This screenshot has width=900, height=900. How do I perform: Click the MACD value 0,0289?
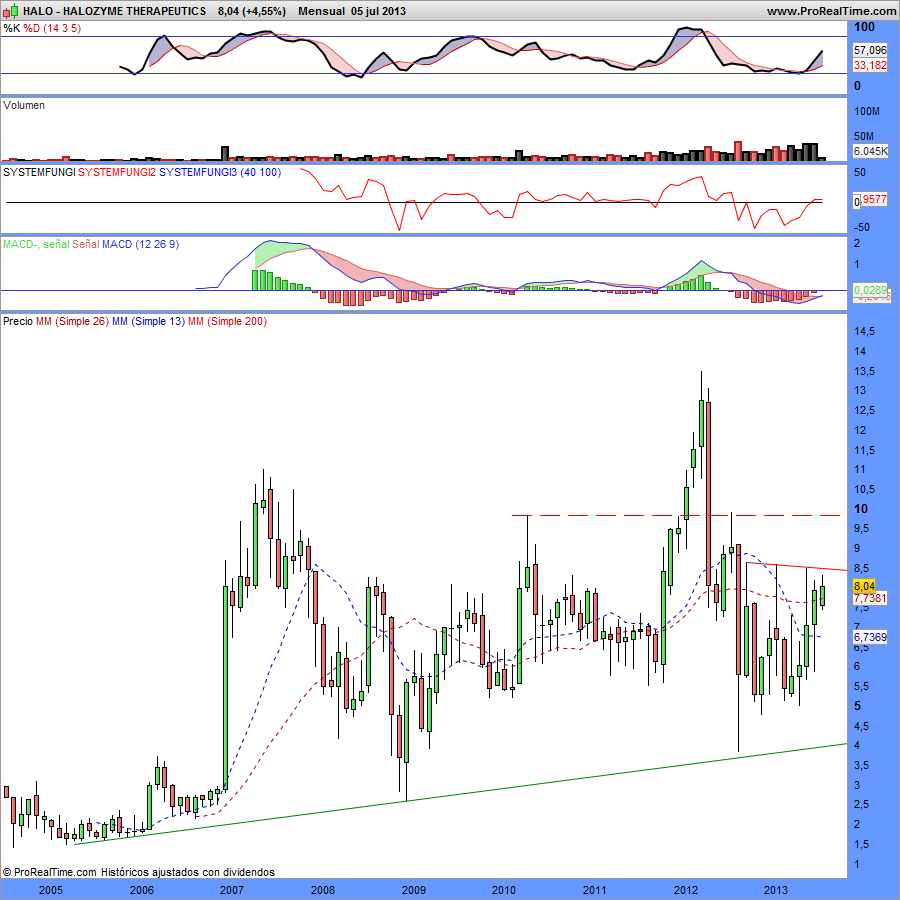point(871,290)
